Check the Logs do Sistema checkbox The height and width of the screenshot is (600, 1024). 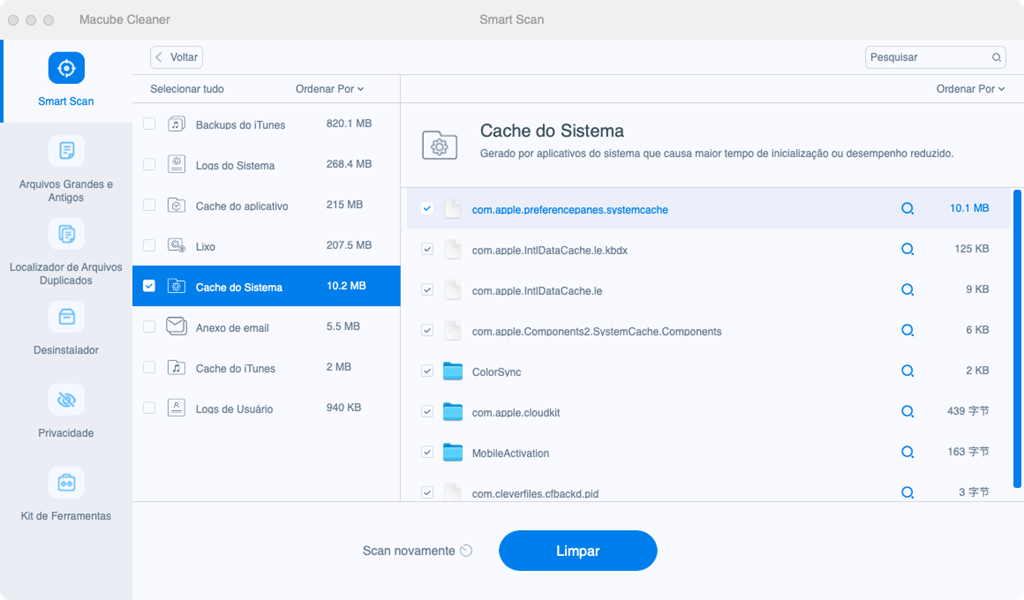(150, 164)
